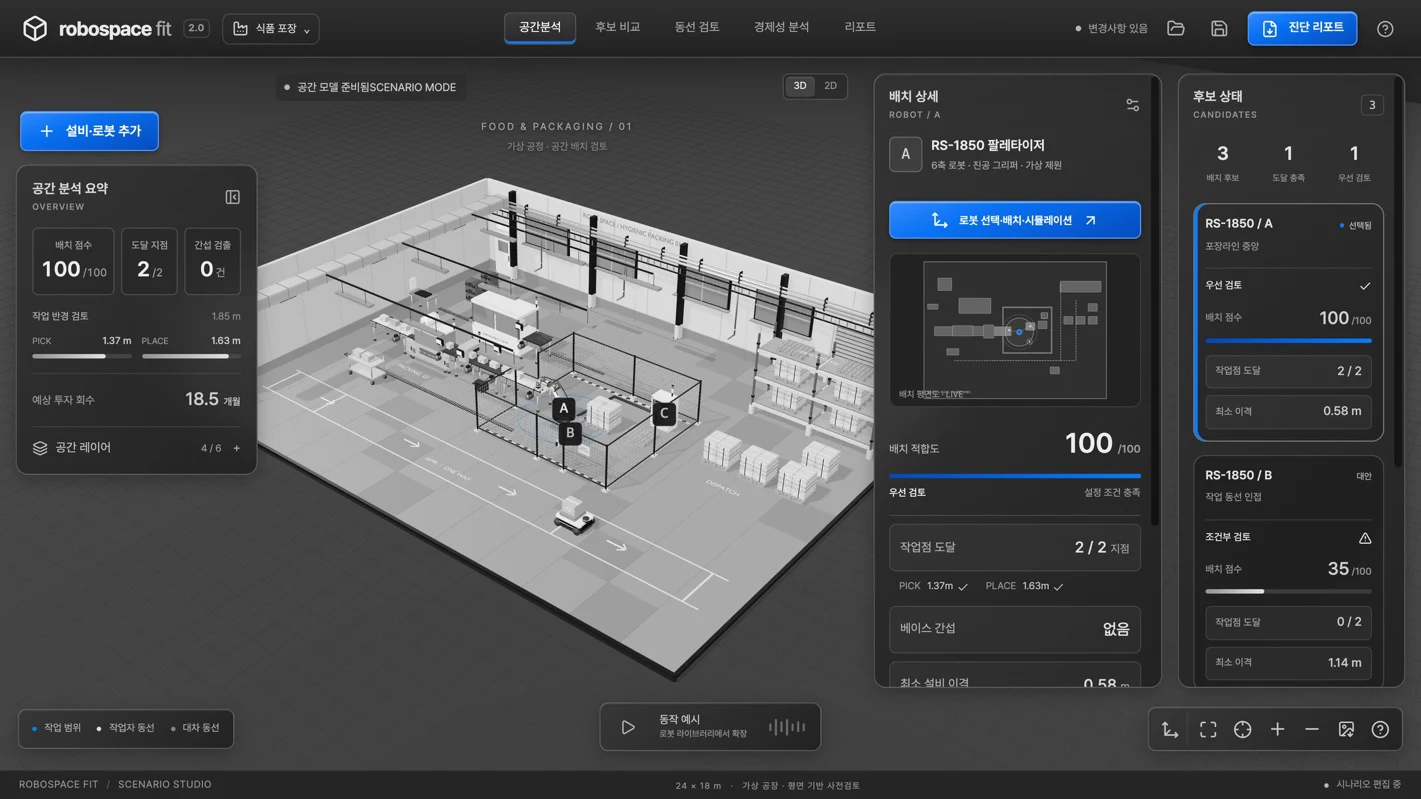The width and height of the screenshot is (1421, 799).
Task: Click the version 2.0 badge
Action: [x=197, y=29]
